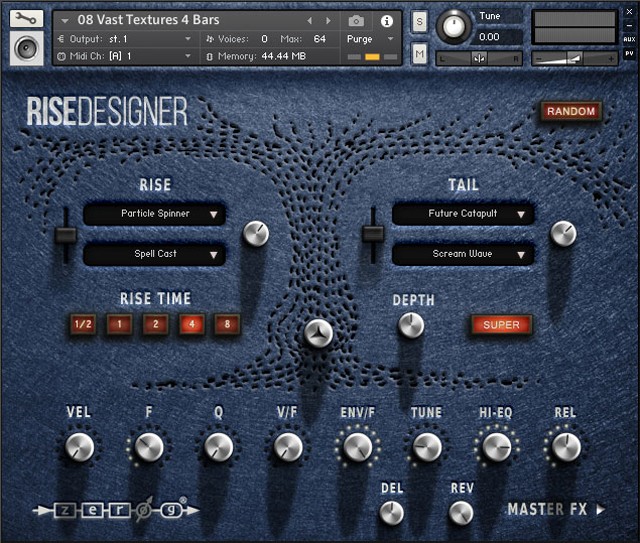
Task: Set rise time to 1 bar
Action: point(119,325)
